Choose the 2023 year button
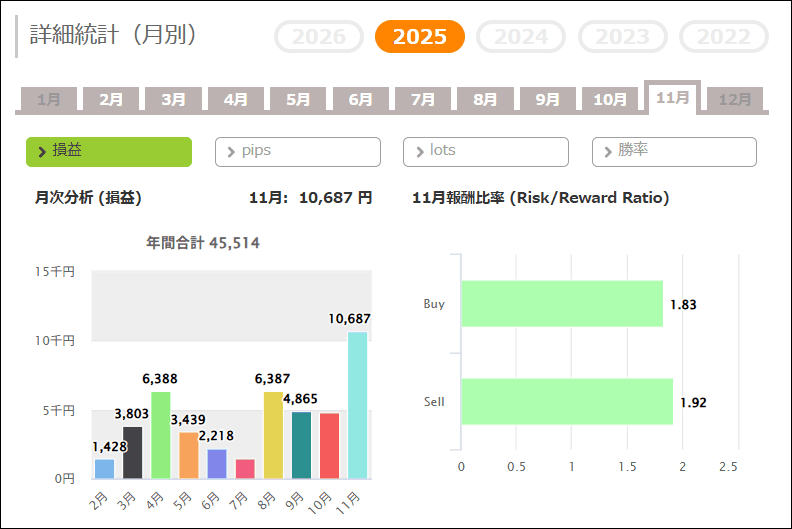This screenshot has width=792, height=529. pyautogui.click(x=623, y=37)
